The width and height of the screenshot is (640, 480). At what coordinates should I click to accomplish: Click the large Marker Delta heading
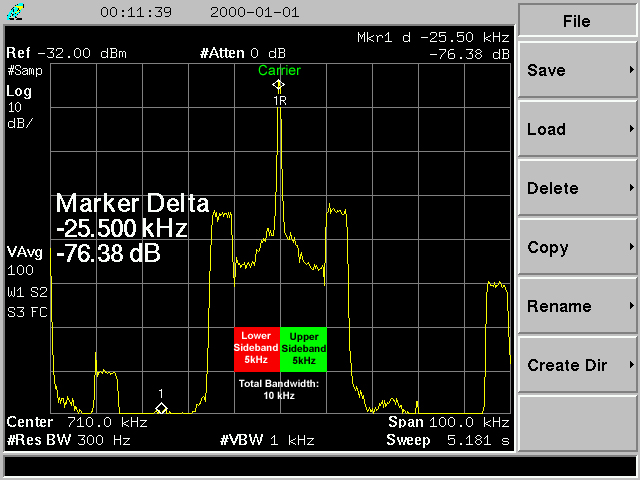(132, 203)
